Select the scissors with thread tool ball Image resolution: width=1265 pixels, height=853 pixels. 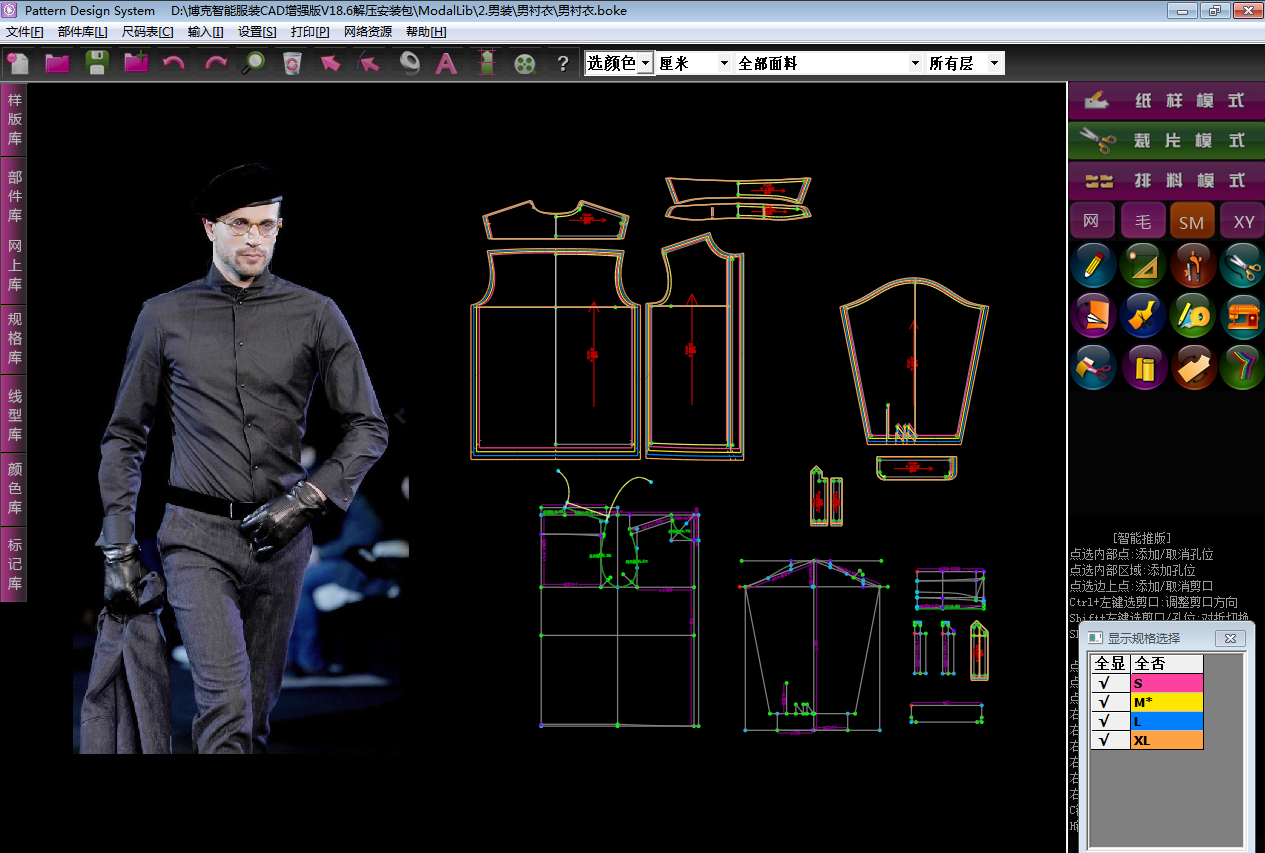(x=1242, y=265)
